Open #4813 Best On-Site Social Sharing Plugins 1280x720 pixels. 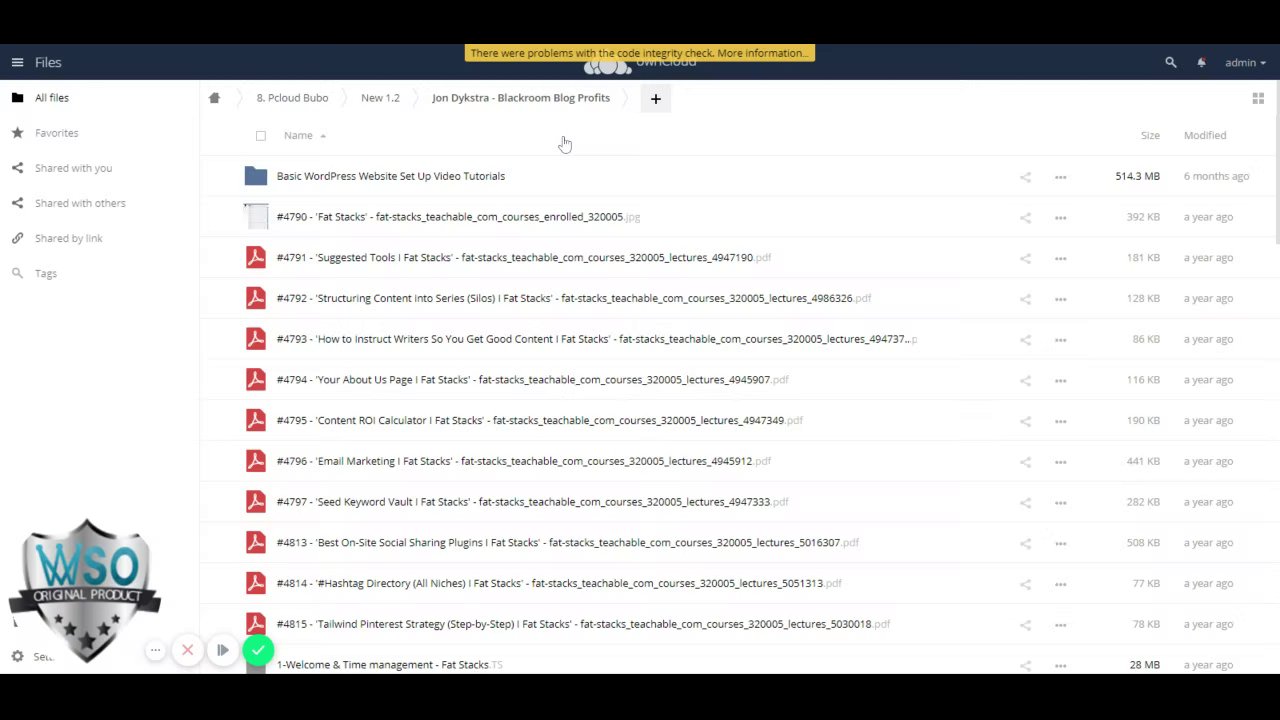coord(568,543)
